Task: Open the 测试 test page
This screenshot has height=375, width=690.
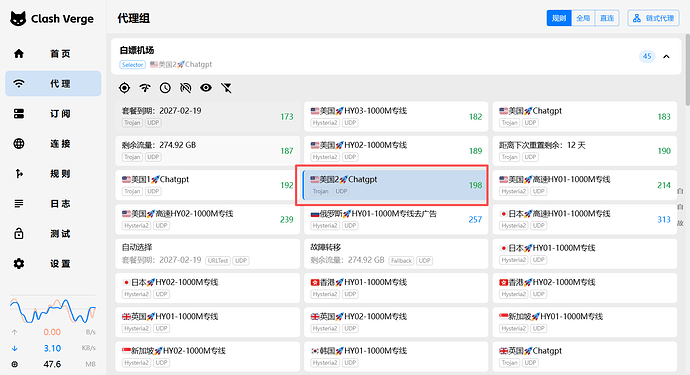Action: coord(53,233)
